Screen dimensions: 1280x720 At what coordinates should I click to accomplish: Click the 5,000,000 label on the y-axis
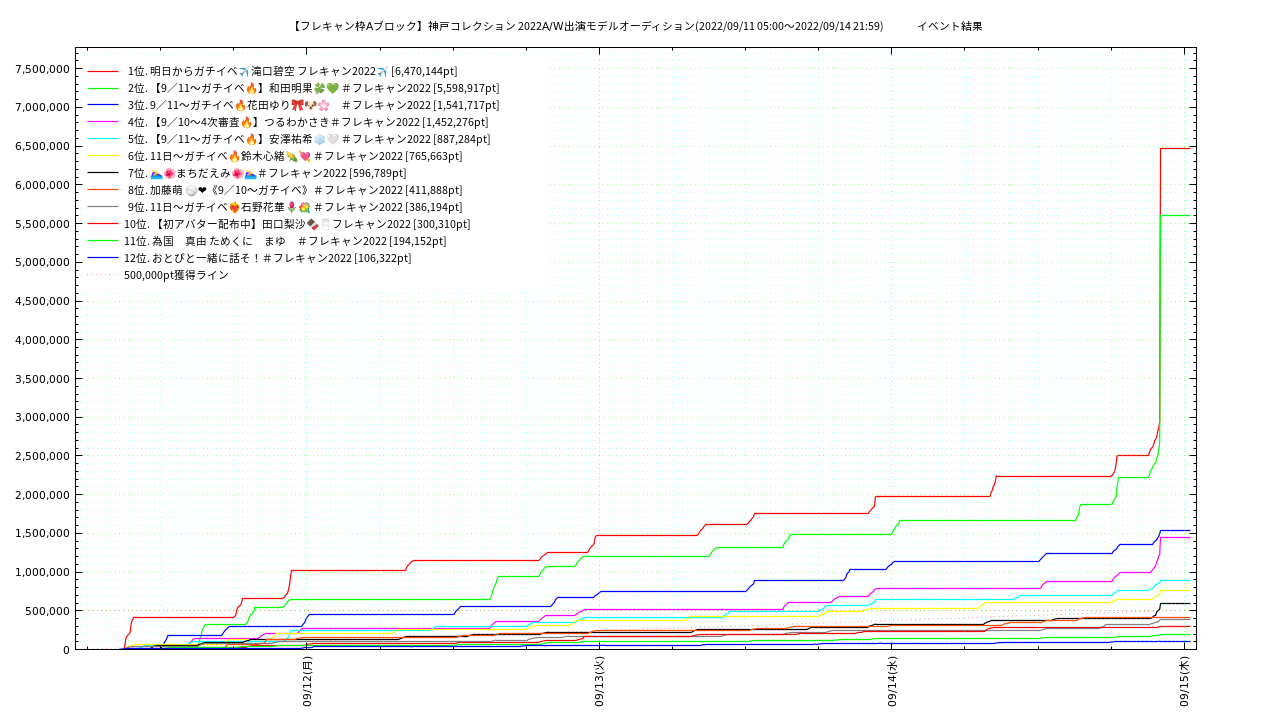pos(42,262)
